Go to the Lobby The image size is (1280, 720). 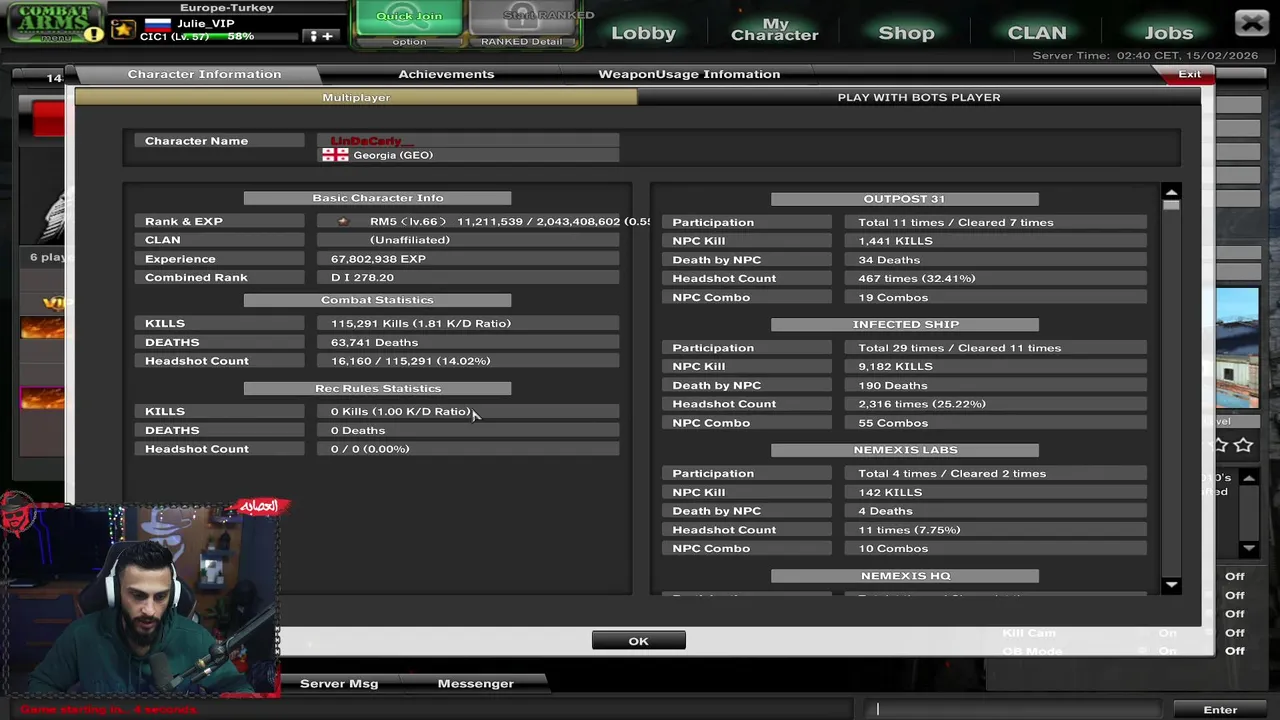click(x=643, y=33)
